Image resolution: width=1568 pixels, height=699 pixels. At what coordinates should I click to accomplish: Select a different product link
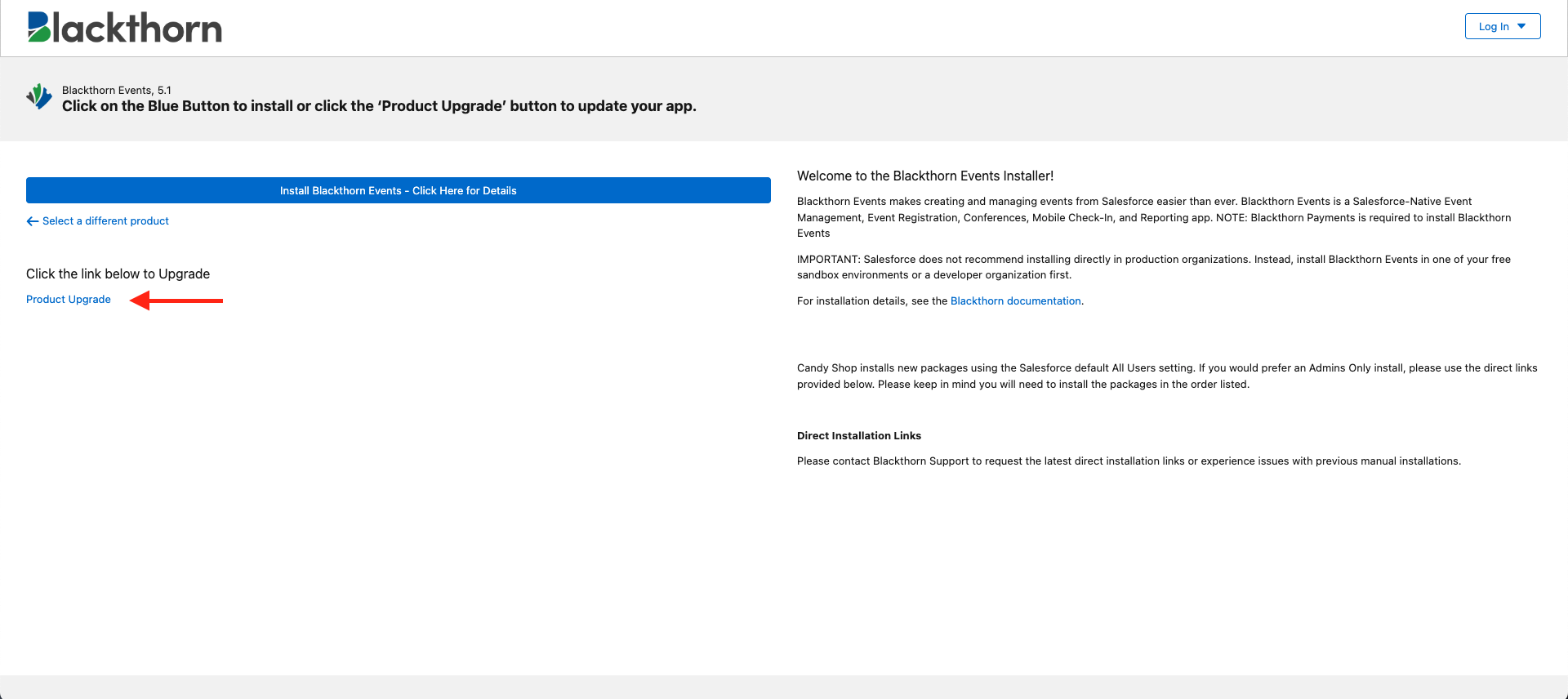pos(105,221)
